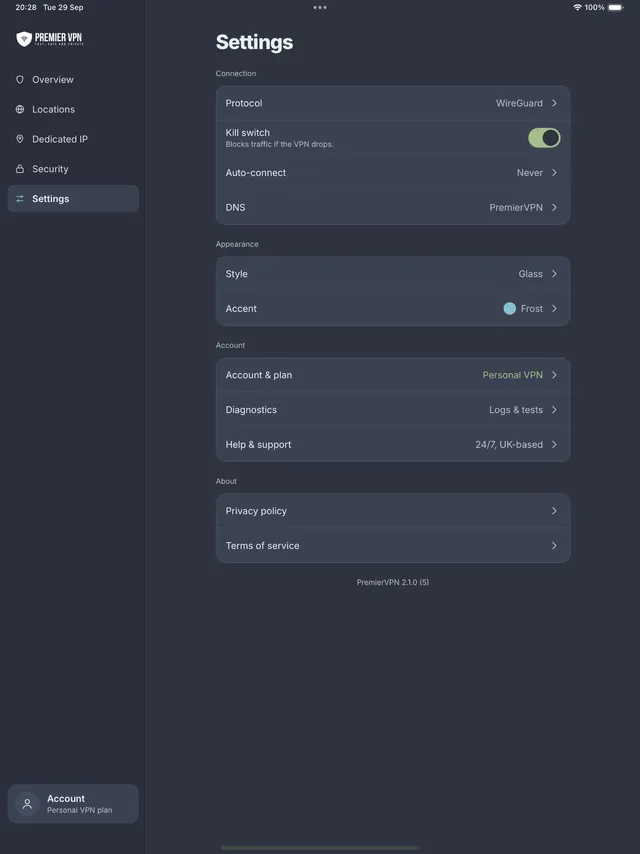Click the Frost accent color swatch
Image resolution: width=640 pixels, height=854 pixels.
click(x=509, y=309)
